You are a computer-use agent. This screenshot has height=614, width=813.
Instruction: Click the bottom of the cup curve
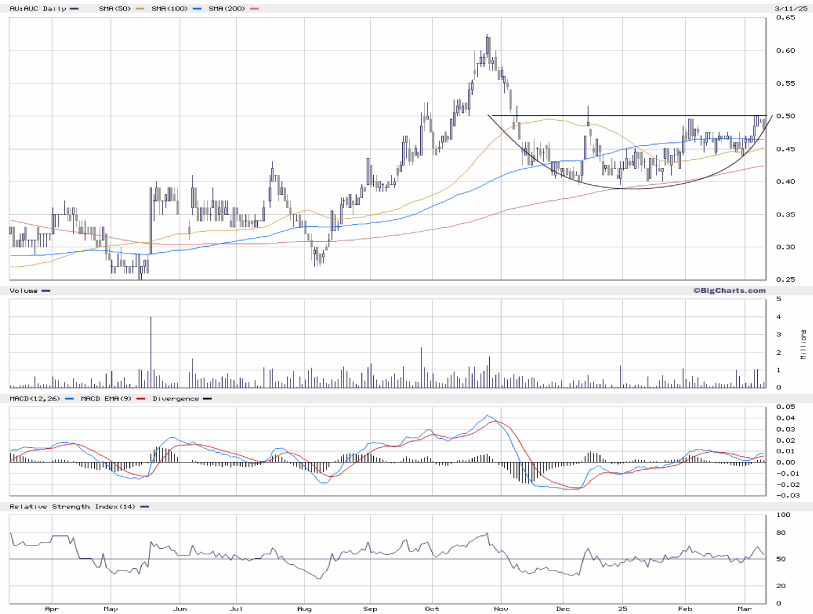[625, 187]
